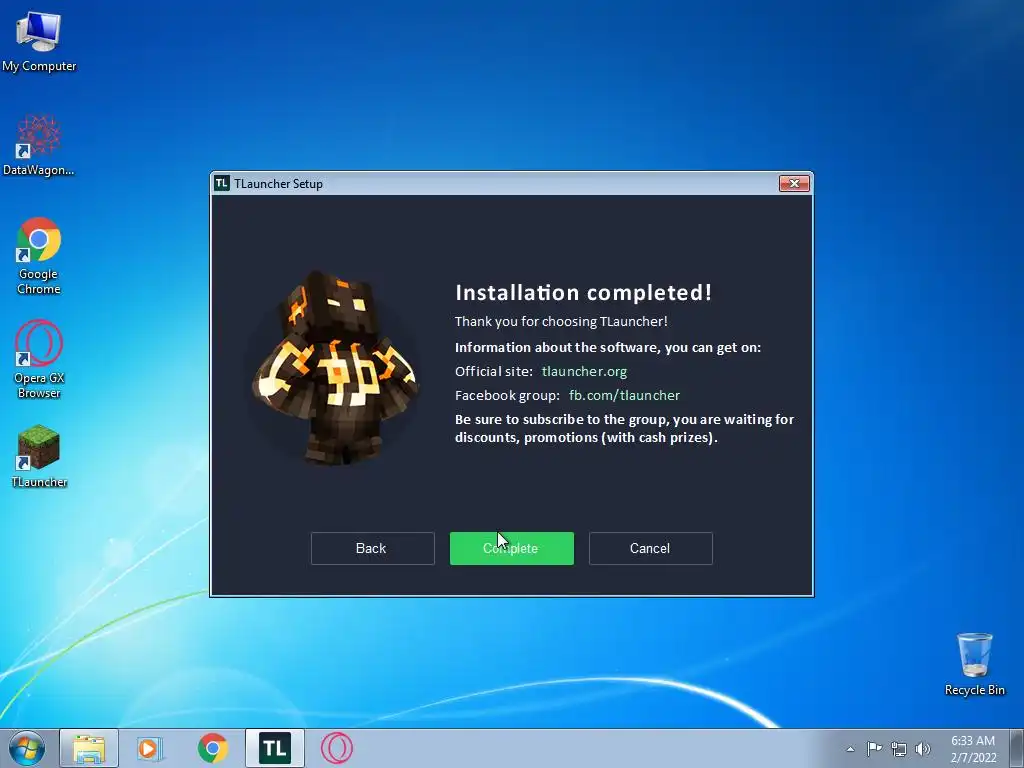Image resolution: width=1024 pixels, height=768 pixels.
Task: Open the volume speaker tray icon
Action: click(923, 749)
